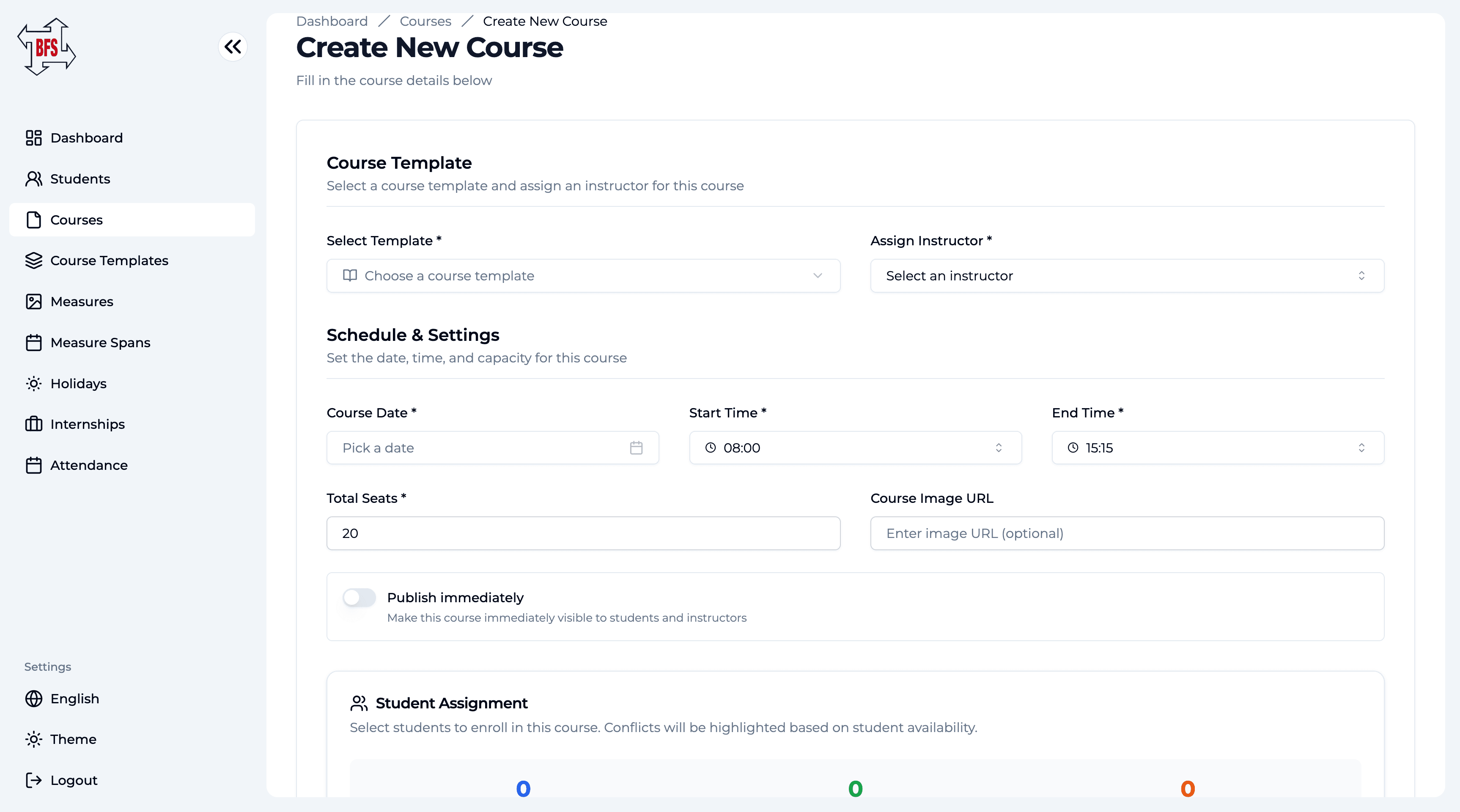Viewport: 1460px width, 812px height.
Task: Open the Pick a date picker
Action: tap(493, 447)
